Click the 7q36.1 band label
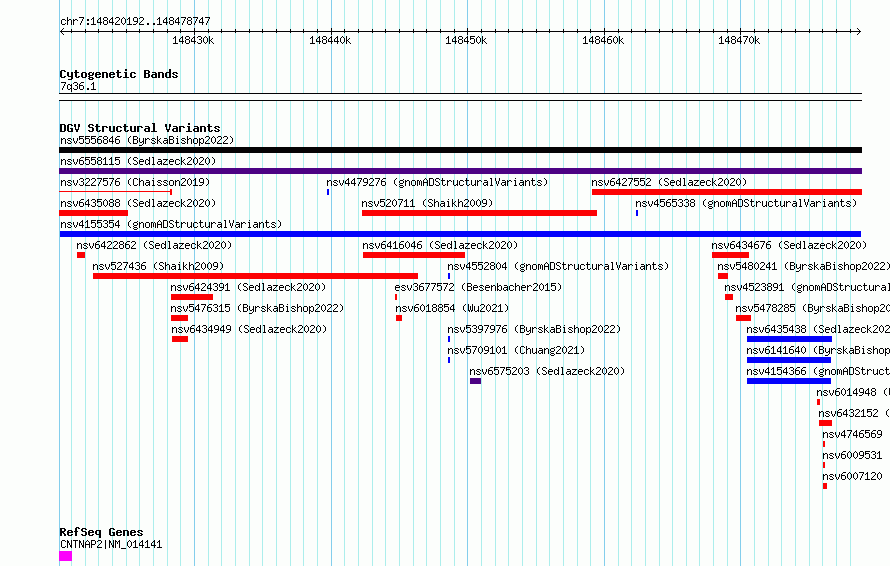Image resolution: width=890 pixels, height=566 pixels. tap(78, 86)
